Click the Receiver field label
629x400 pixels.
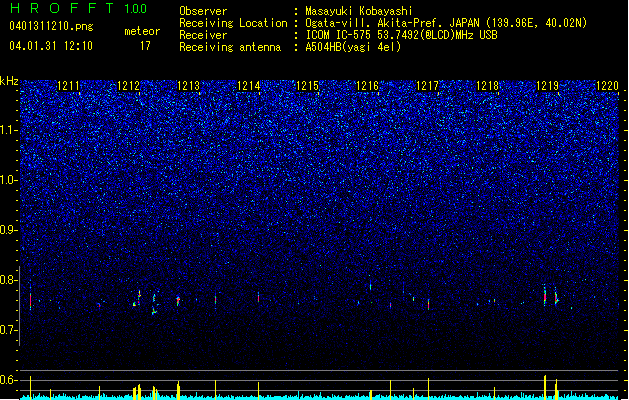point(203,35)
